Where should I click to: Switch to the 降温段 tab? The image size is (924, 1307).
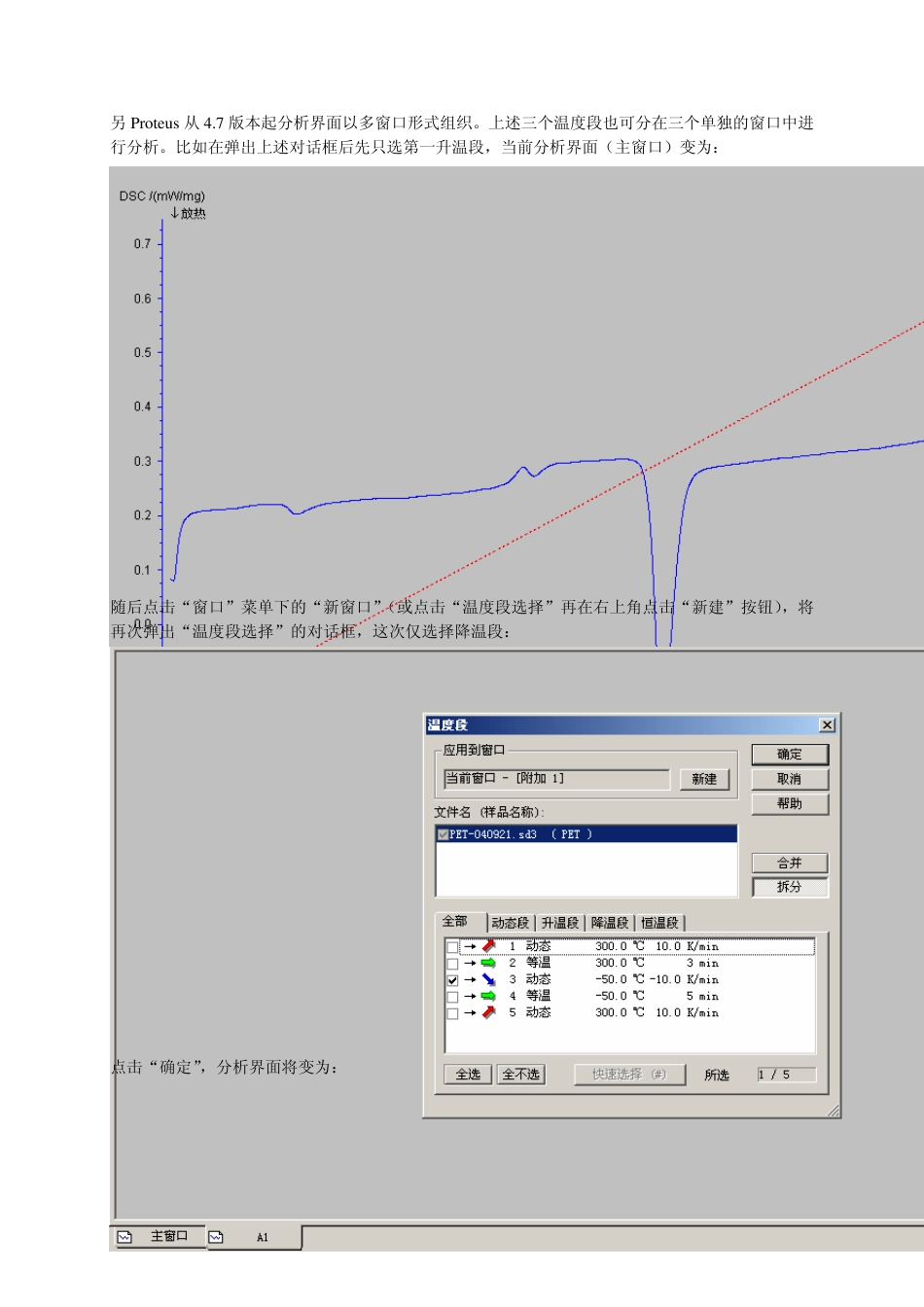click(610, 923)
